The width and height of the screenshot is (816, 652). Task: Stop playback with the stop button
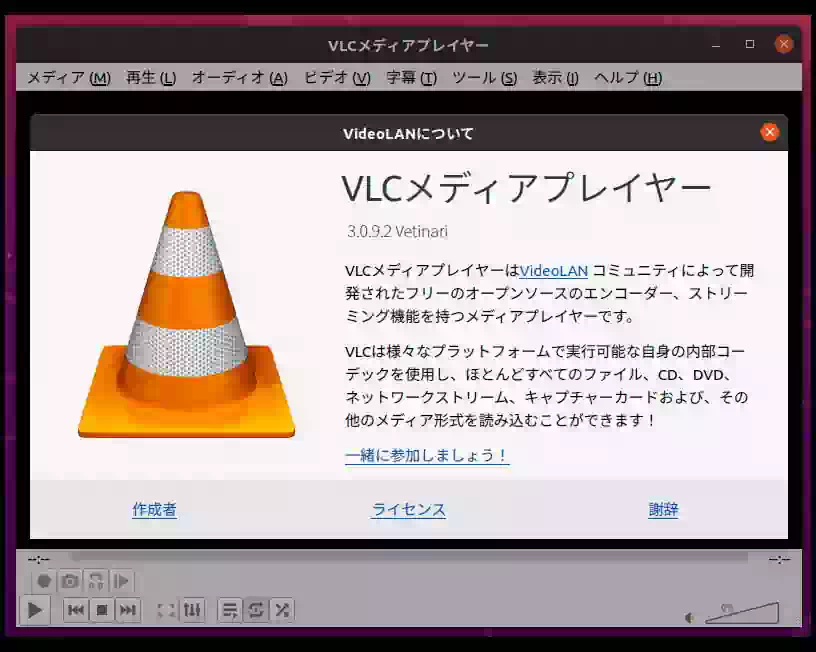tap(102, 610)
